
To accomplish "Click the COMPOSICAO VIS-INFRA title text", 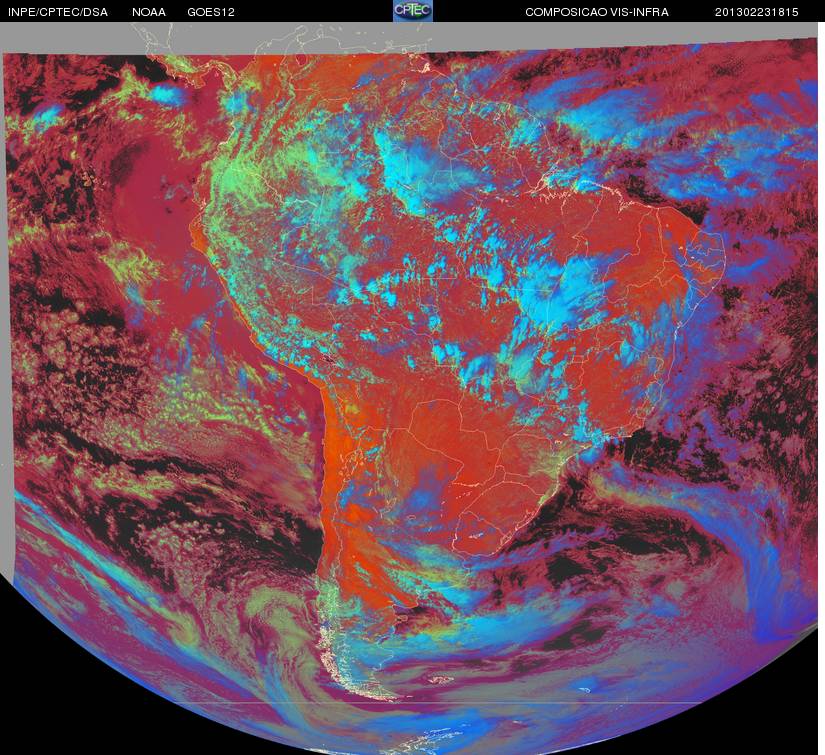I will click(597, 12).
